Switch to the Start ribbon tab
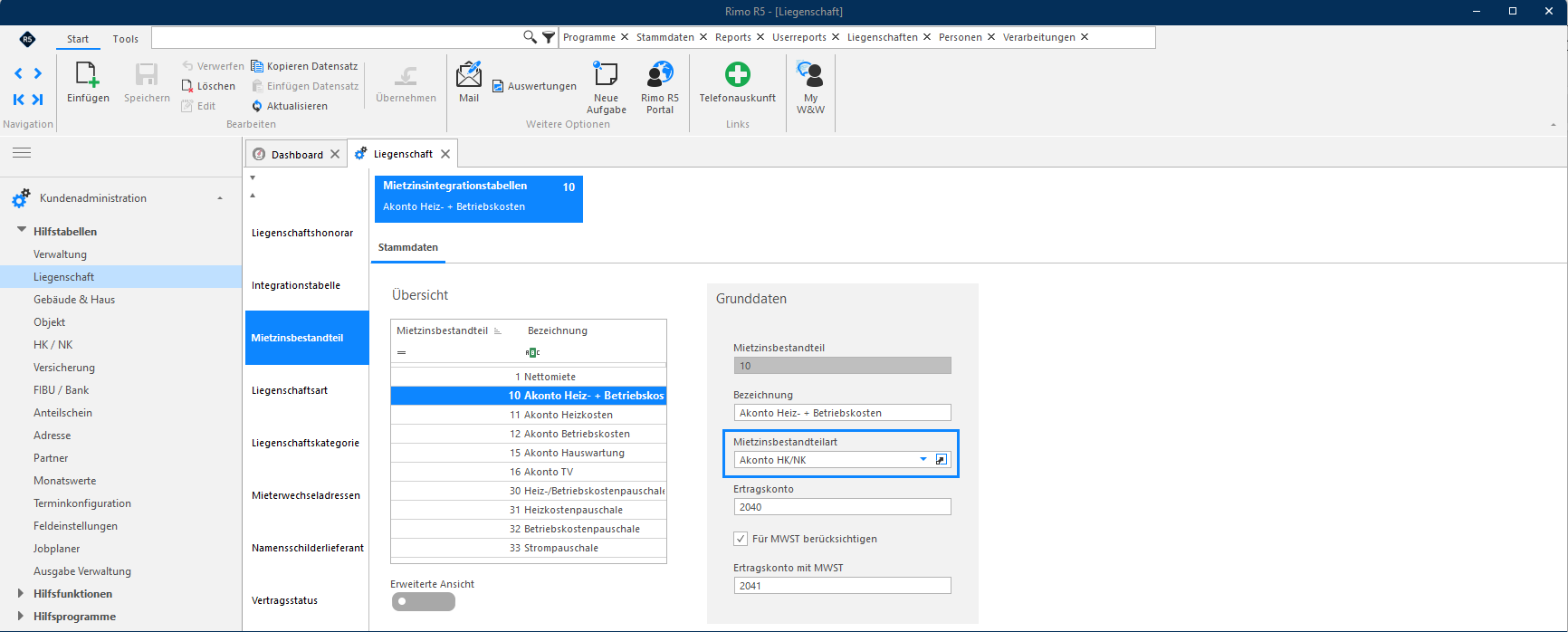The width and height of the screenshot is (1568, 632). [78, 39]
